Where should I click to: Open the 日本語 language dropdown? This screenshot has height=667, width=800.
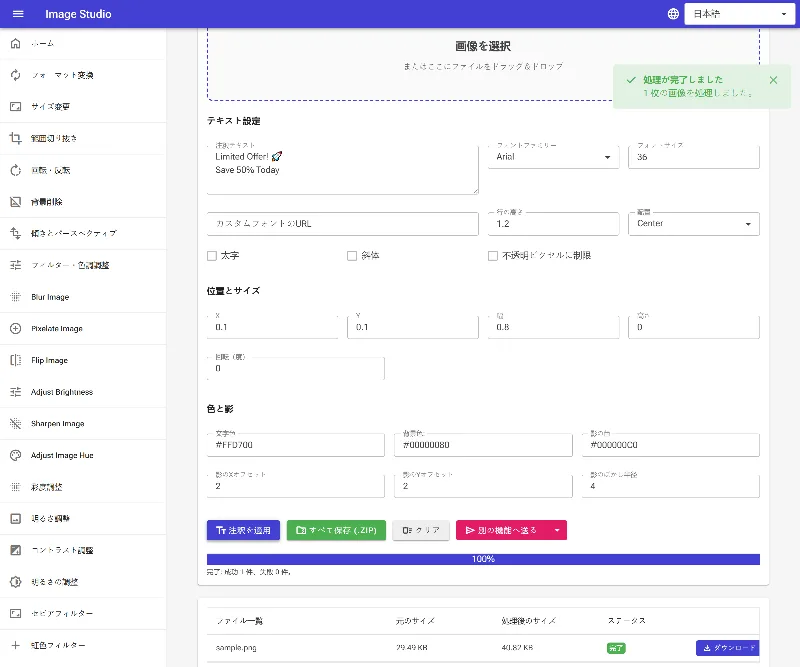pyautogui.click(x=739, y=14)
